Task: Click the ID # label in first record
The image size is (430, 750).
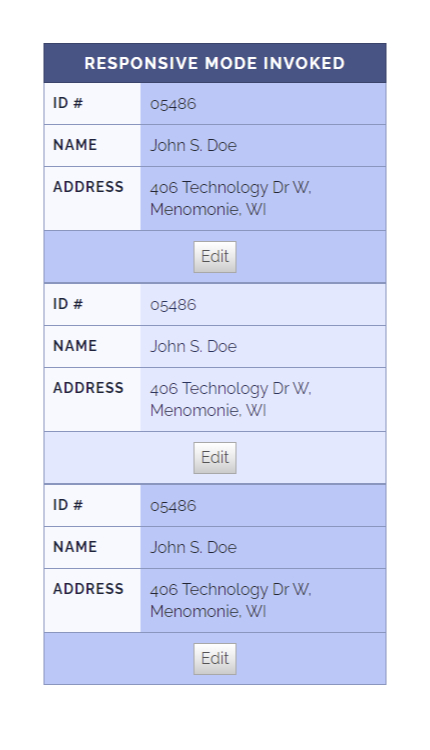Action: (68, 103)
